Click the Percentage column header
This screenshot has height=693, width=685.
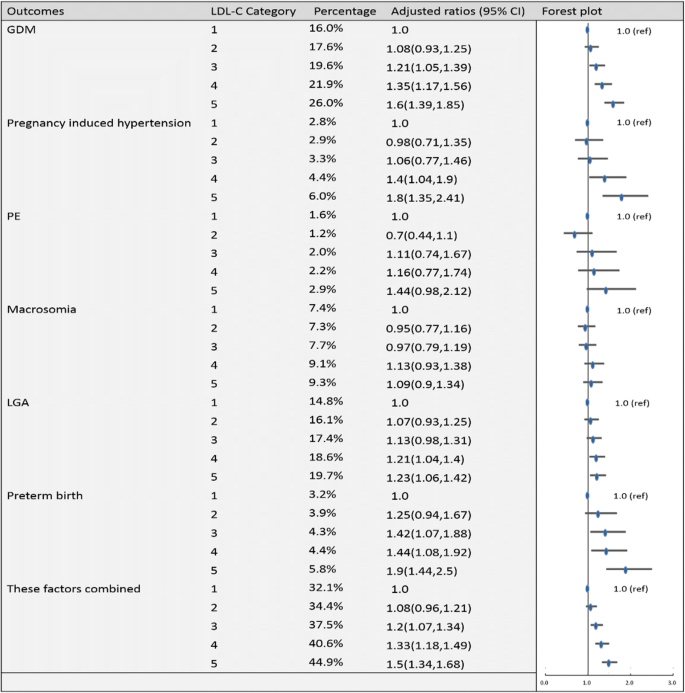(x=342, y=9)
